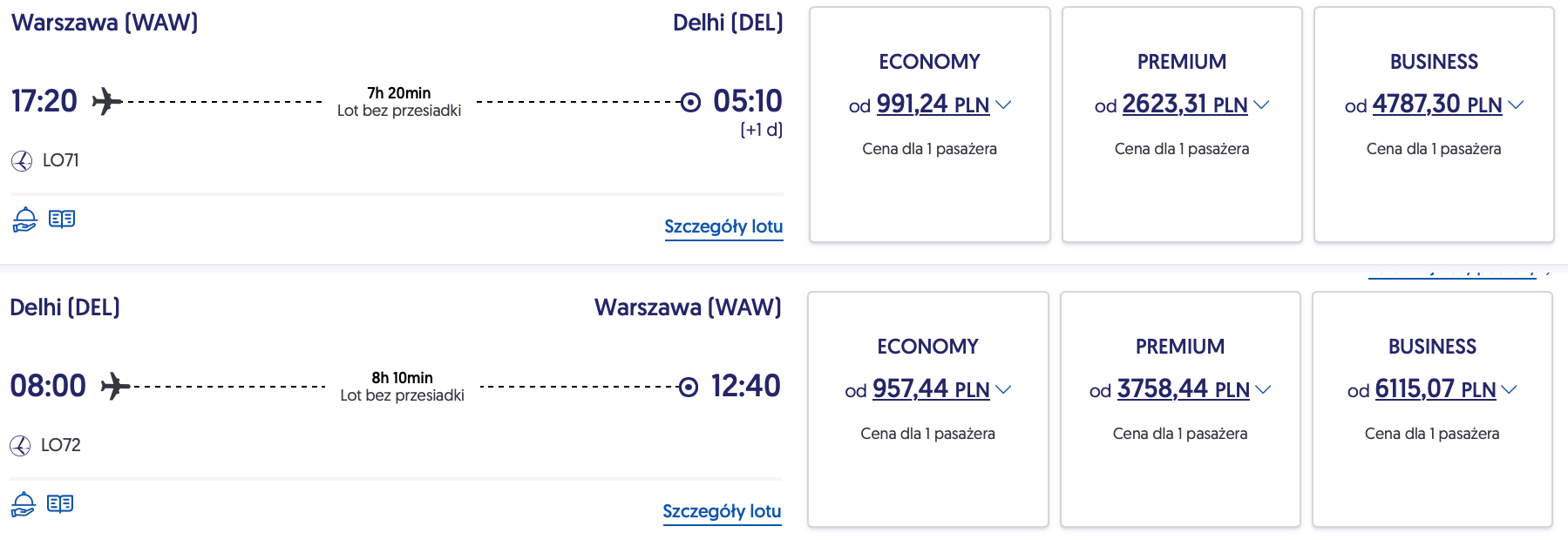Expand Business fare 4787,30 PLN chevron

coord(1516,105)
